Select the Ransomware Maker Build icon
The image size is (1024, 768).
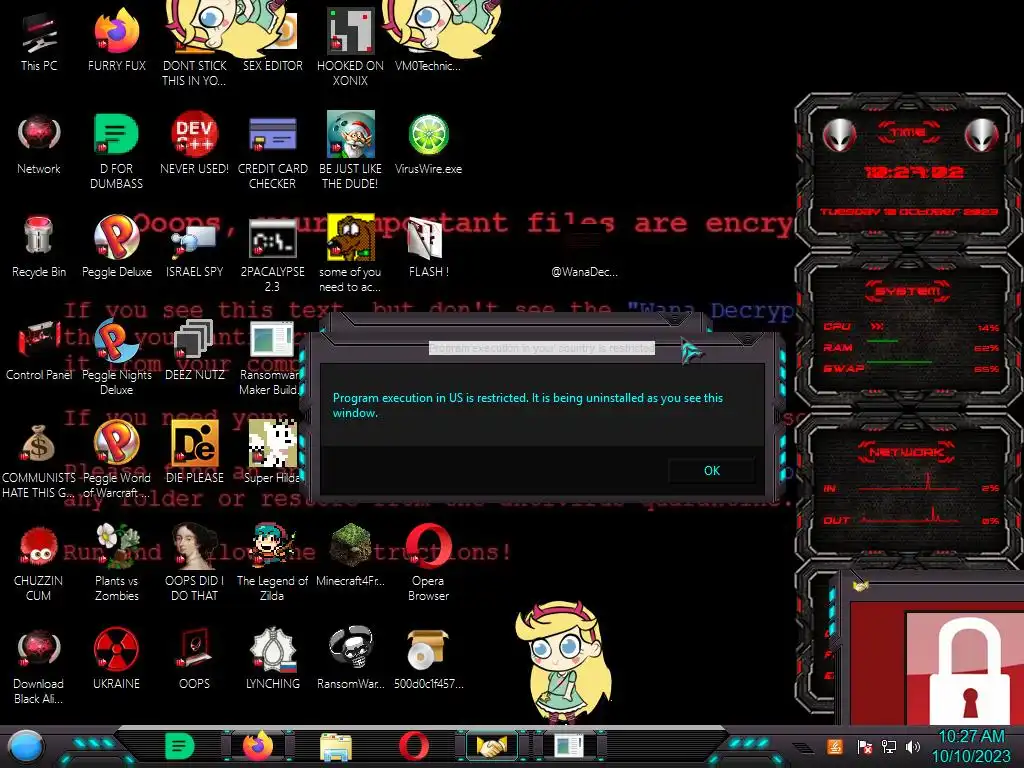tap(271, 357)
